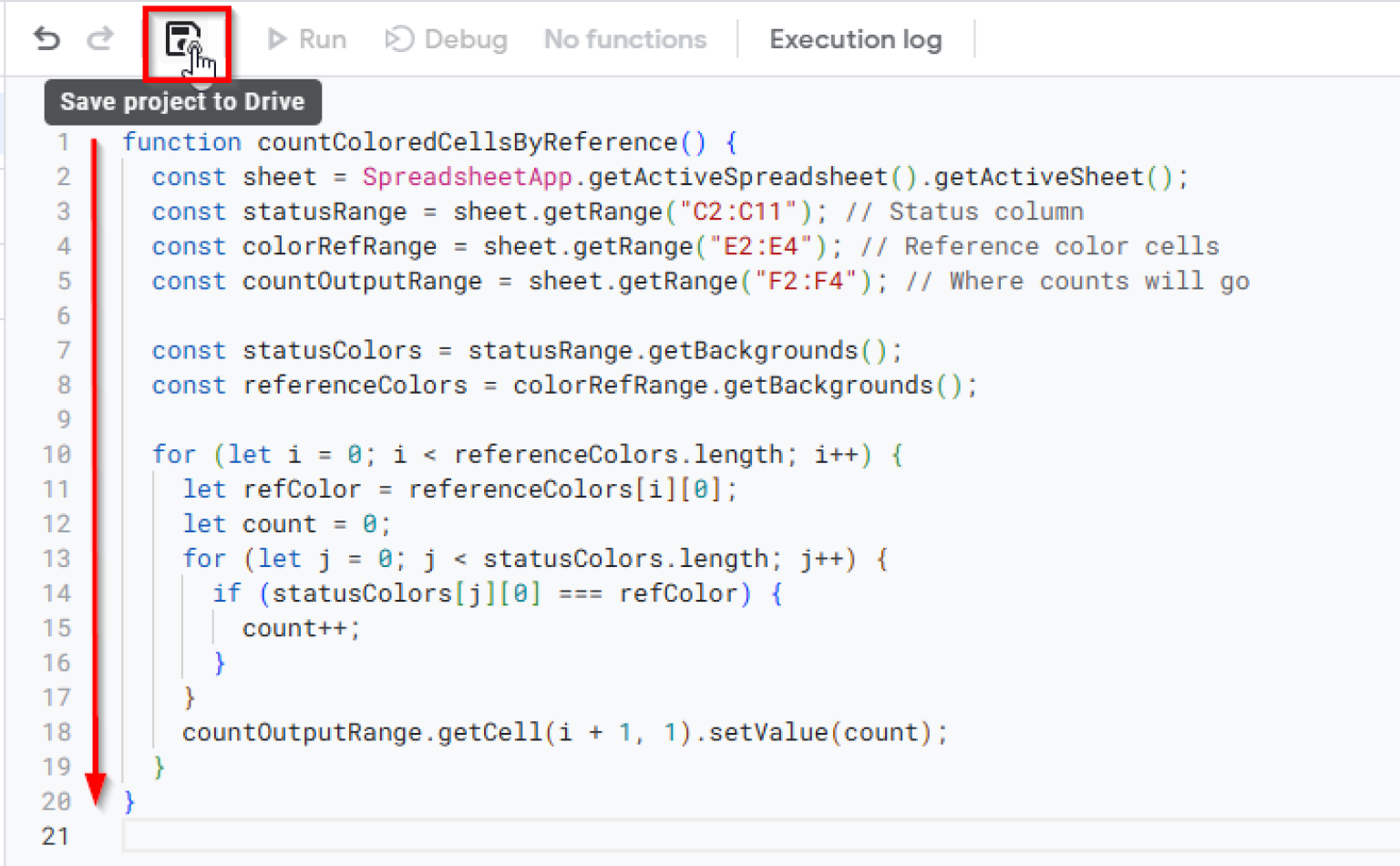1400x866 pixels.
Task: Click the closing brace on line 20
Action: coord(129,801)
